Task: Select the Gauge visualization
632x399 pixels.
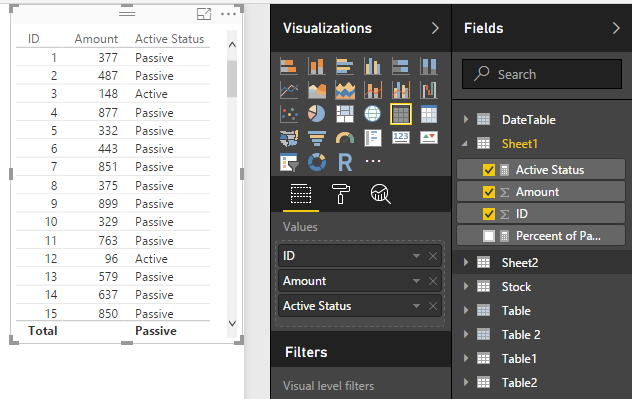Action: click(x=345, y=138)
